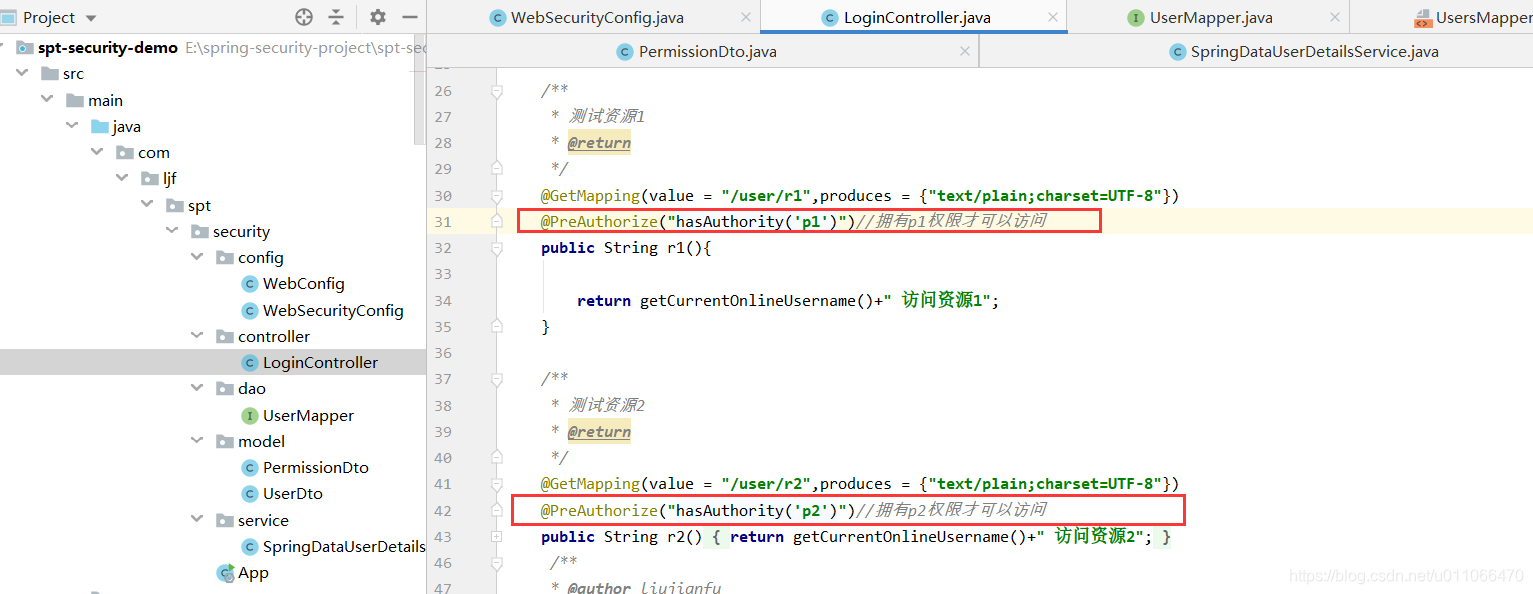This screenshot has width=1533, height=594.
Task: Switch to UsersMapper xml tab
Action: pyautogui.click(x=1473, y=17)
